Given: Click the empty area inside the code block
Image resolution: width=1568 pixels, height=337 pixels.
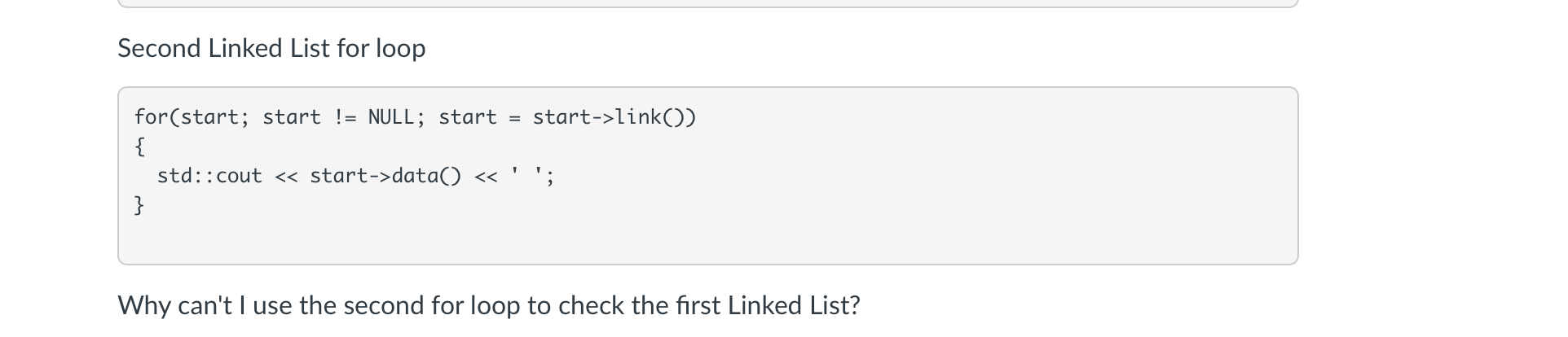Looking at the screenshot, I should [x=707, y=238].
